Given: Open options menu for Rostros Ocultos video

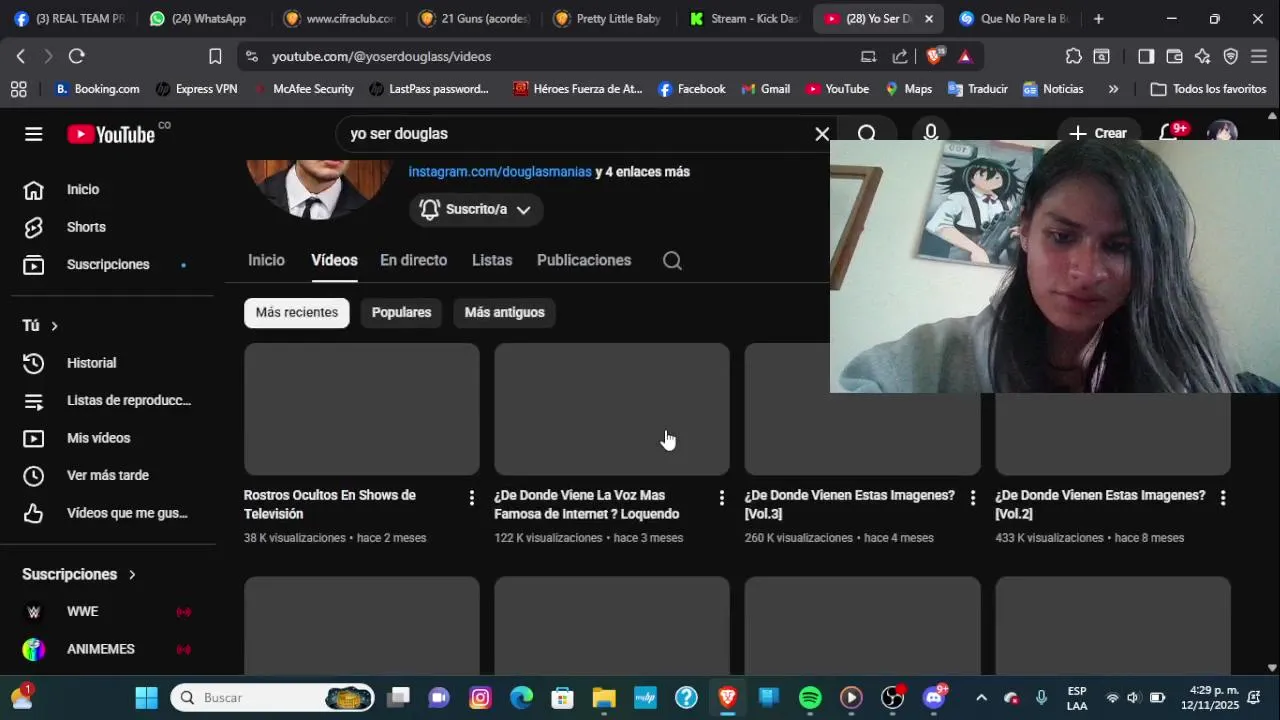Looking at the screenshot, I should point(472,497).
